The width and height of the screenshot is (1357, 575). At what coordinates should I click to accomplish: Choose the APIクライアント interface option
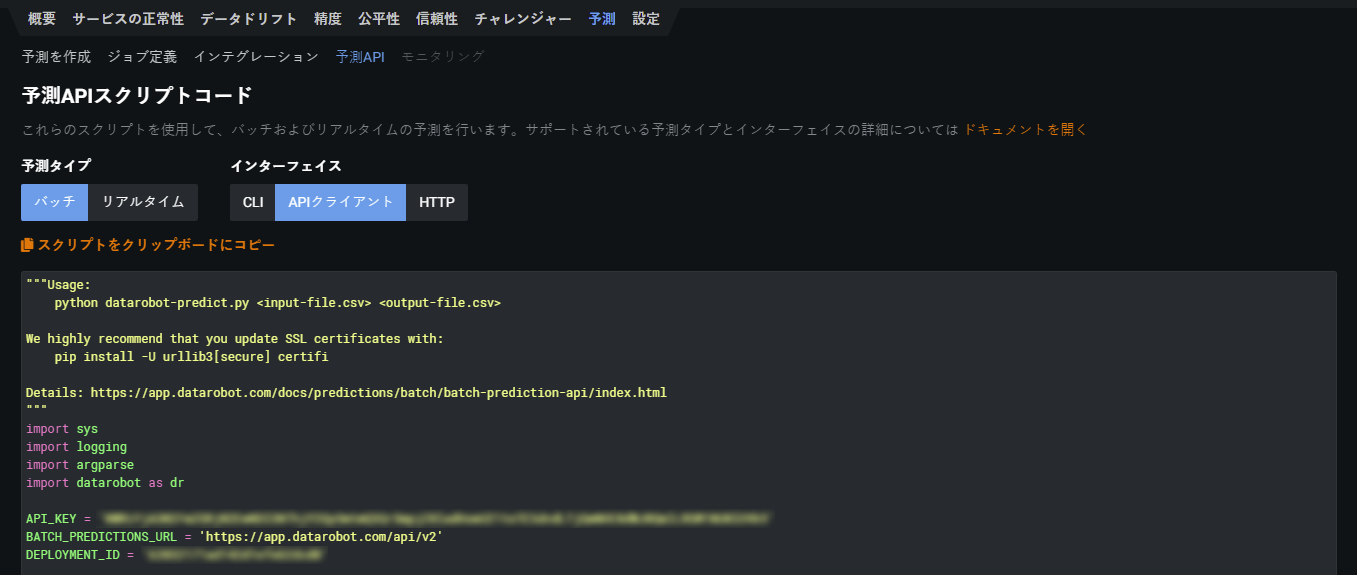[x=341, y=202]
